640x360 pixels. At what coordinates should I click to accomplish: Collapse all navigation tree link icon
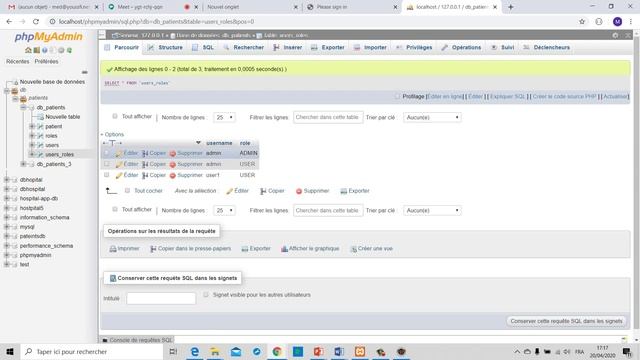[84, 72]
